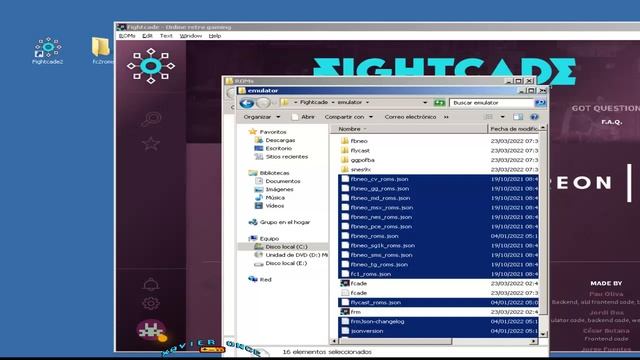Open the F.A.Q. link in Fightcade
640x360 pixels.
click(x=611, y=122)
